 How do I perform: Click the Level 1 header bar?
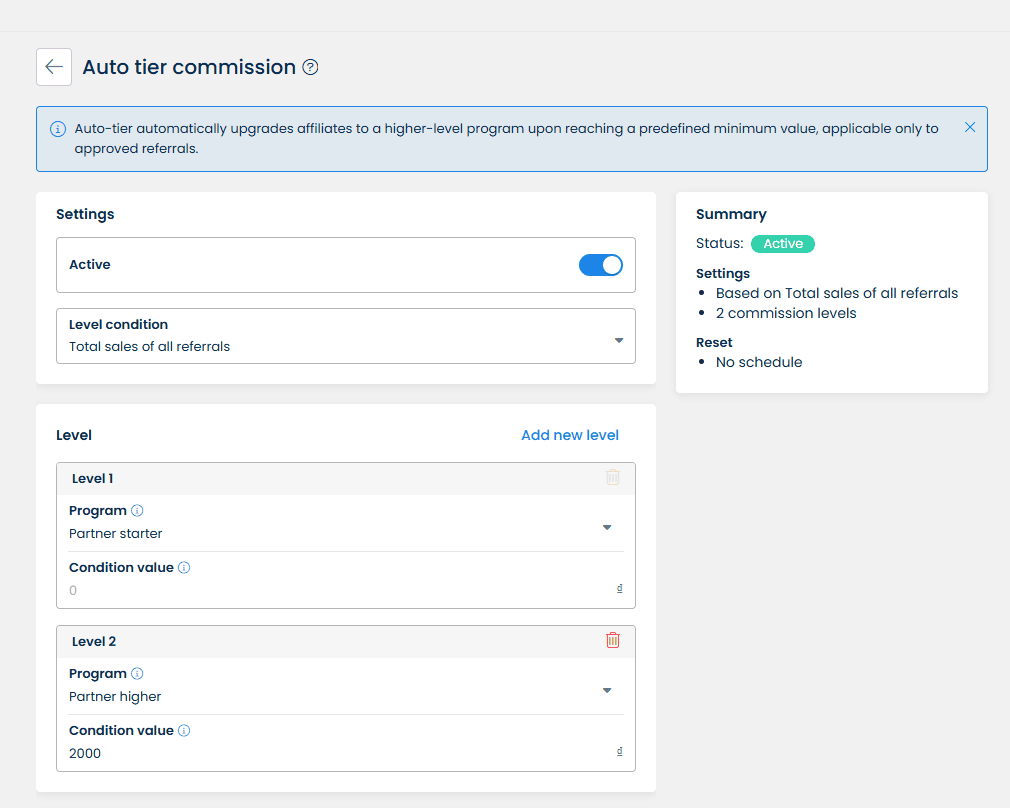330,479
